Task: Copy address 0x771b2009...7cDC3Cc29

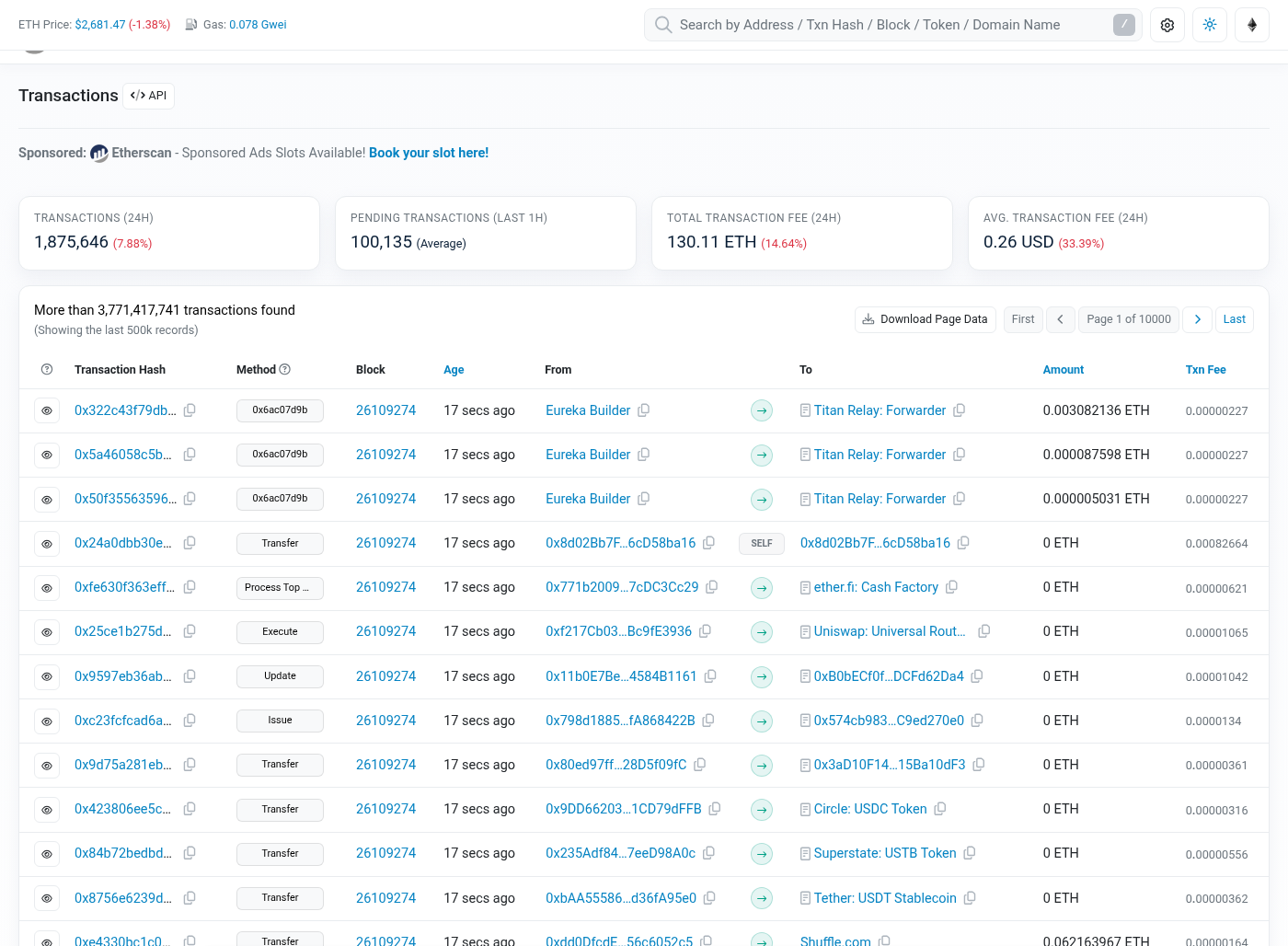Action: coord(712,587)
